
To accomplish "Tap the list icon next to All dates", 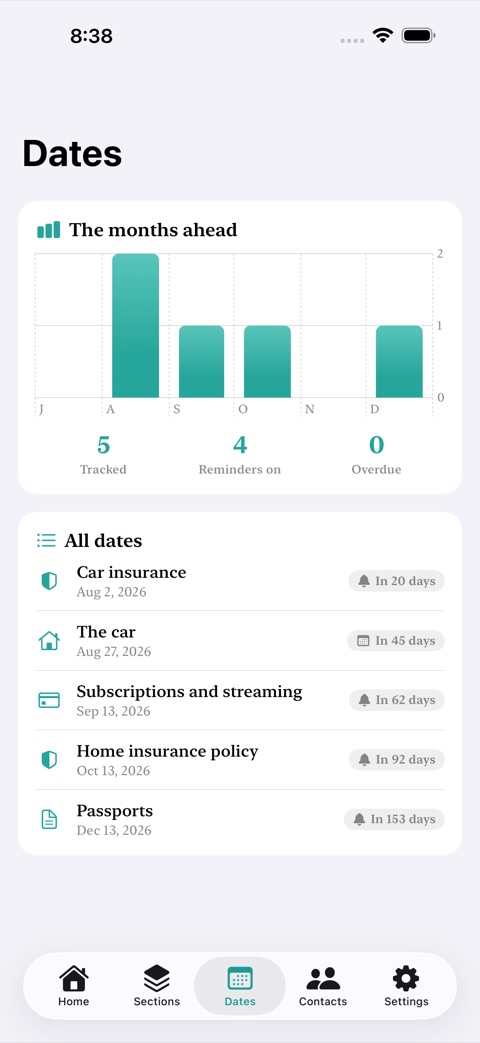I will coord(47,540).
